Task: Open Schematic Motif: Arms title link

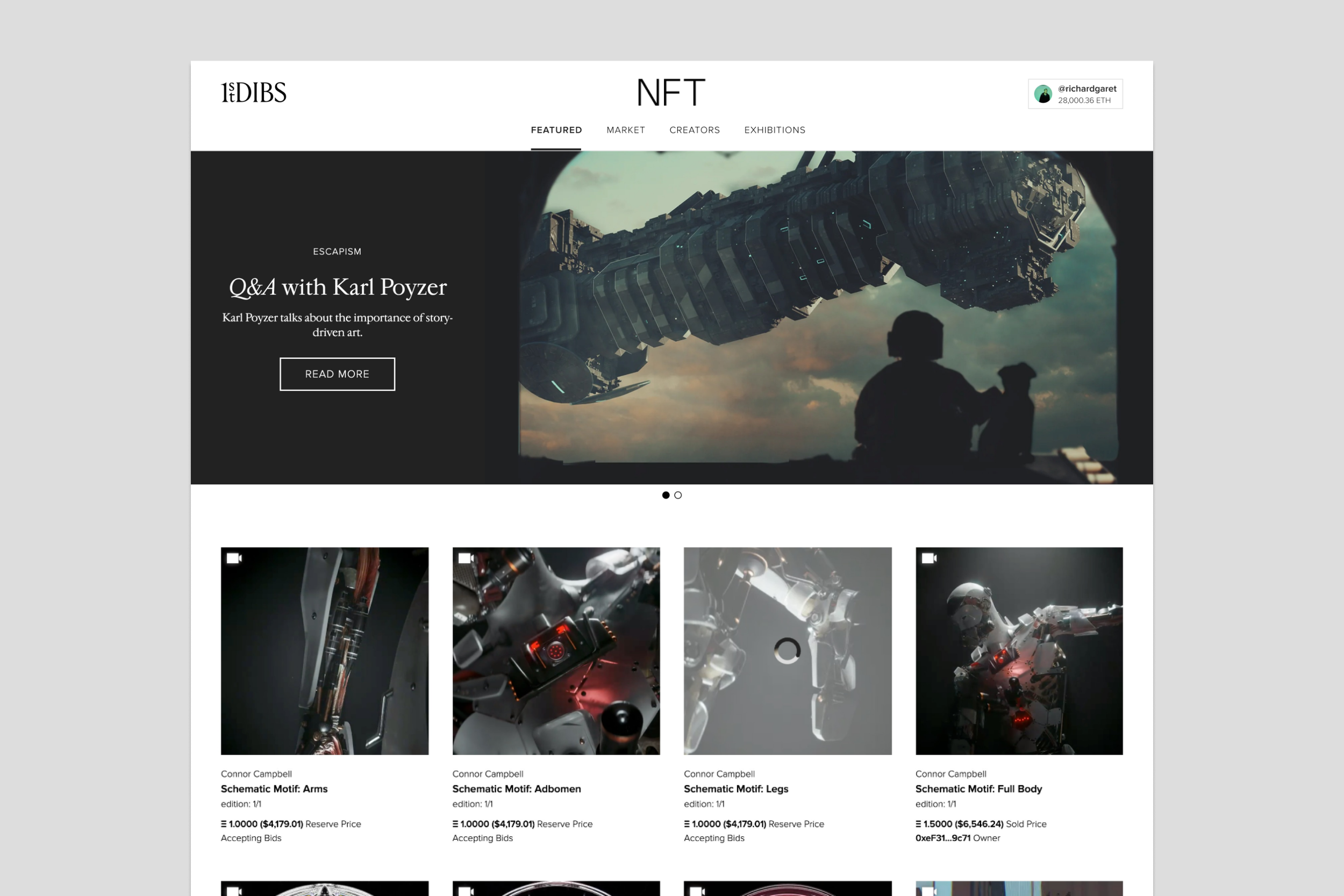Action: click(x=274, y=789)
